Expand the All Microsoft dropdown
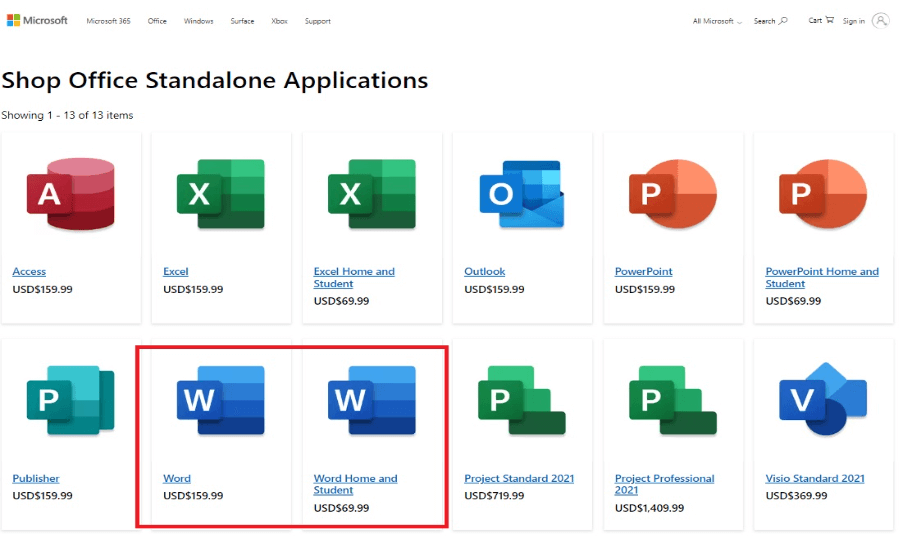The width and height of the screenshot is (909, 536). (717, 21)
